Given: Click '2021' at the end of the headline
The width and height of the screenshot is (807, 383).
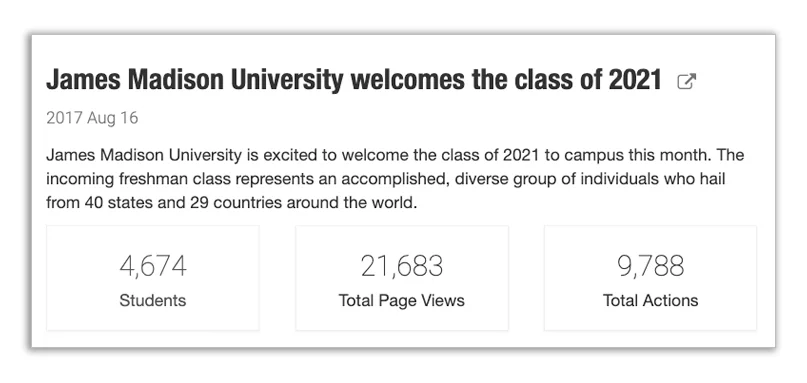Looking at the screenshot, I should click(635, 80).
